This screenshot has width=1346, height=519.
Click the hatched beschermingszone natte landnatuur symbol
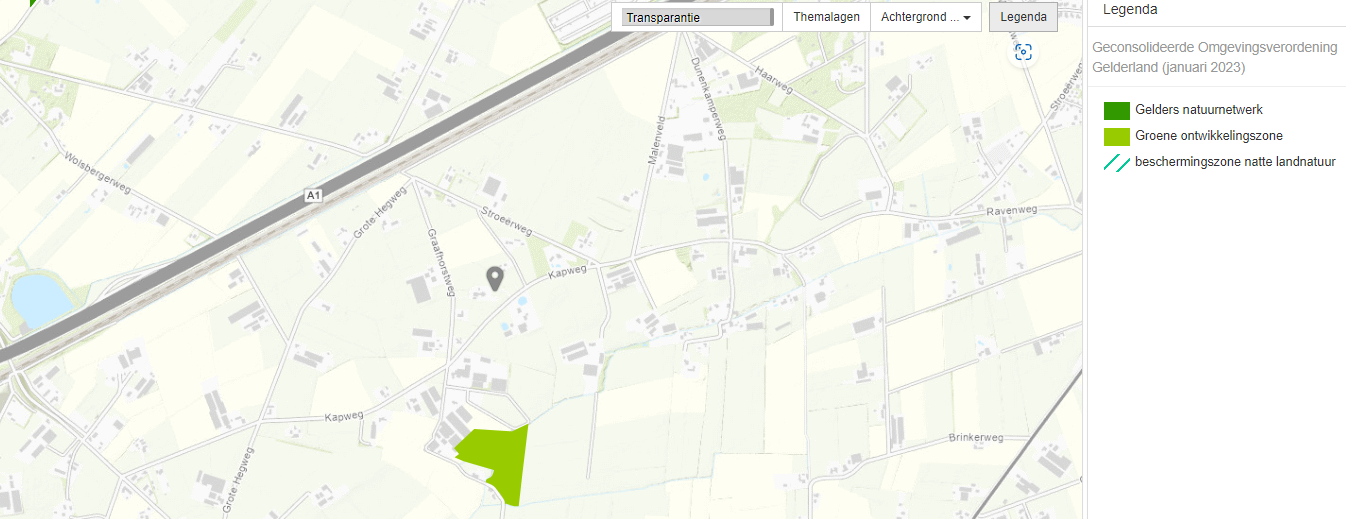pyautogui.click(x=1117, y=163)
